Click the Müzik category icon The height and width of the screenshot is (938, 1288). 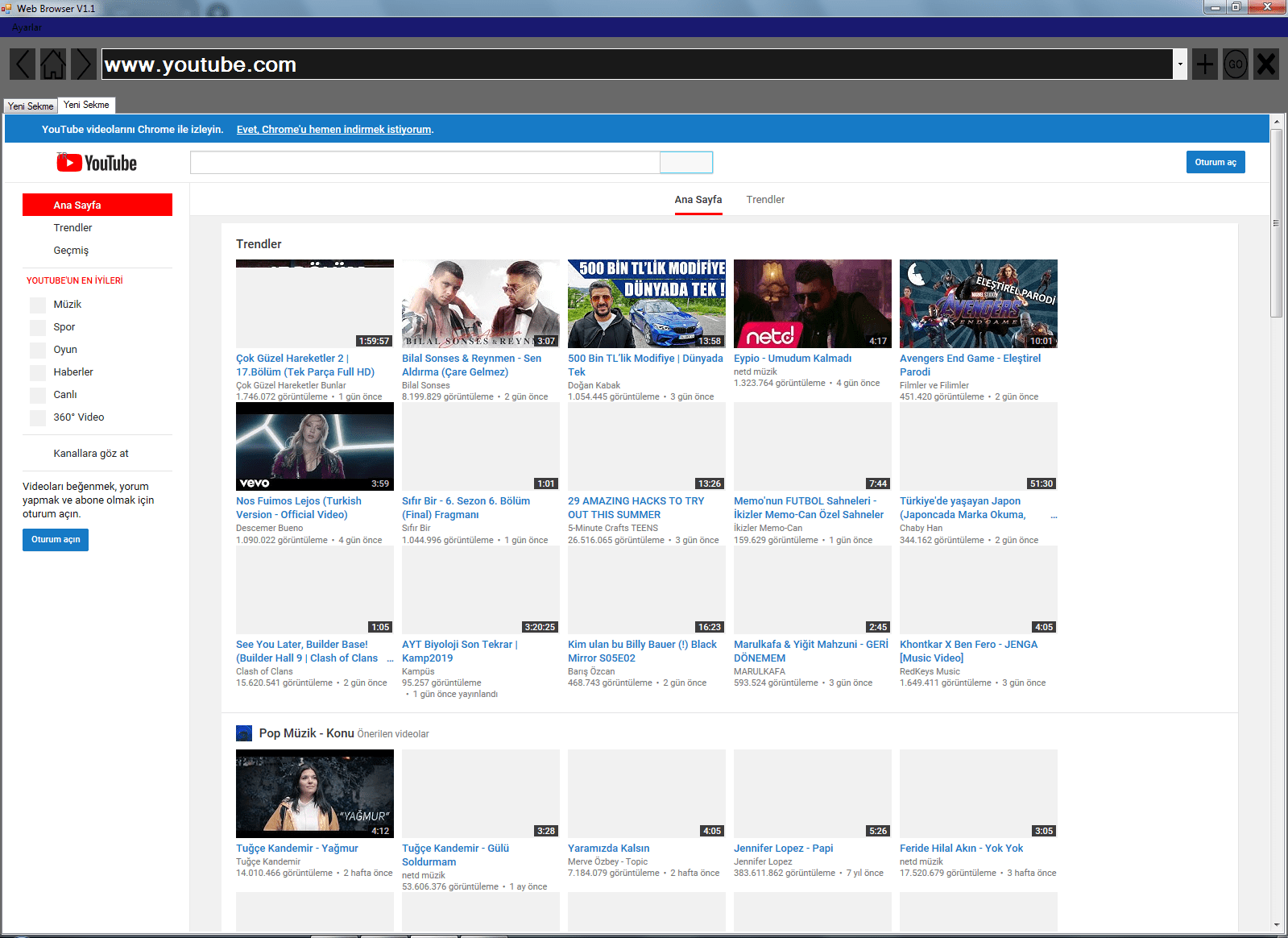(x=38, y=305)
